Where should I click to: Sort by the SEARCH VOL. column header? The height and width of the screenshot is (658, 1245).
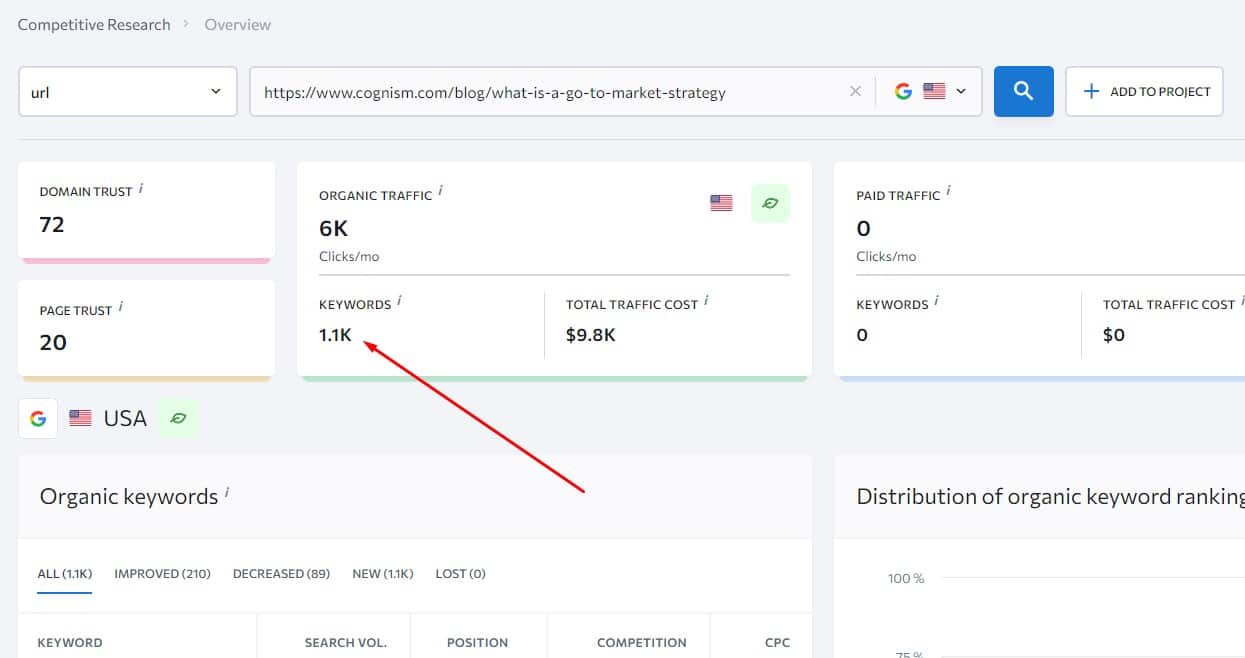coord(345,643)
